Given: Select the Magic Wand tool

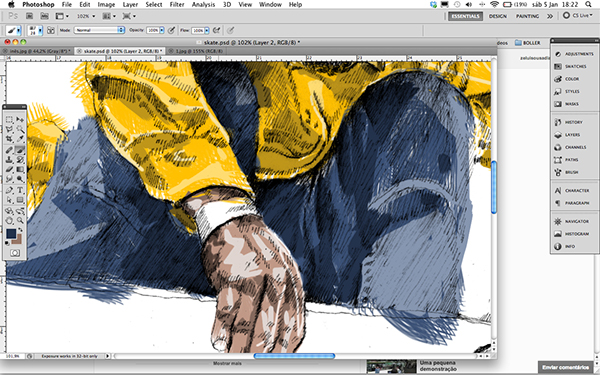Looking at the screenshot, I should 20,130.
